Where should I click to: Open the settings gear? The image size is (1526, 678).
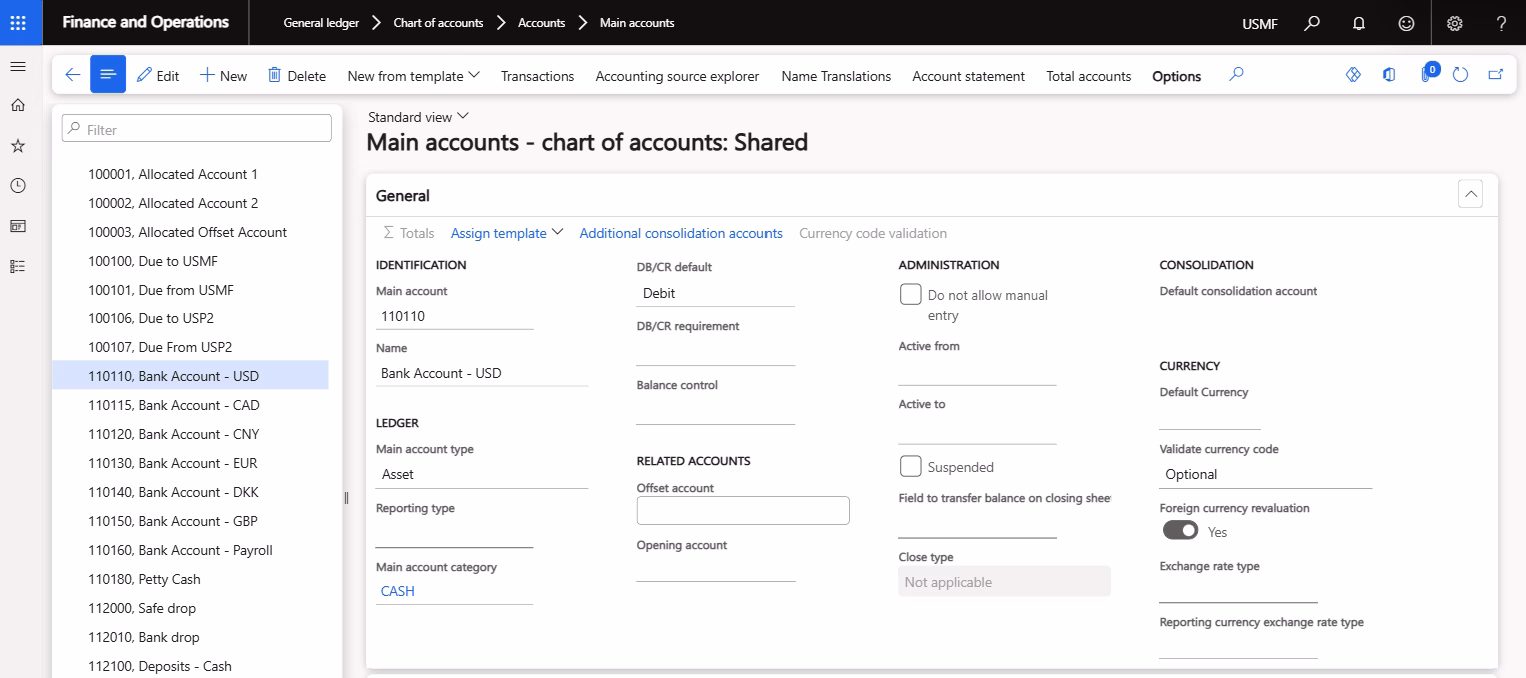1455,23
